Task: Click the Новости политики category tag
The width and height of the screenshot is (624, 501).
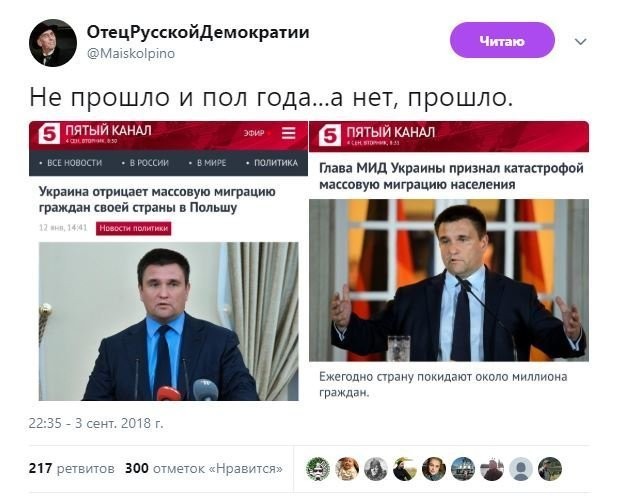Action: (133, 228)
